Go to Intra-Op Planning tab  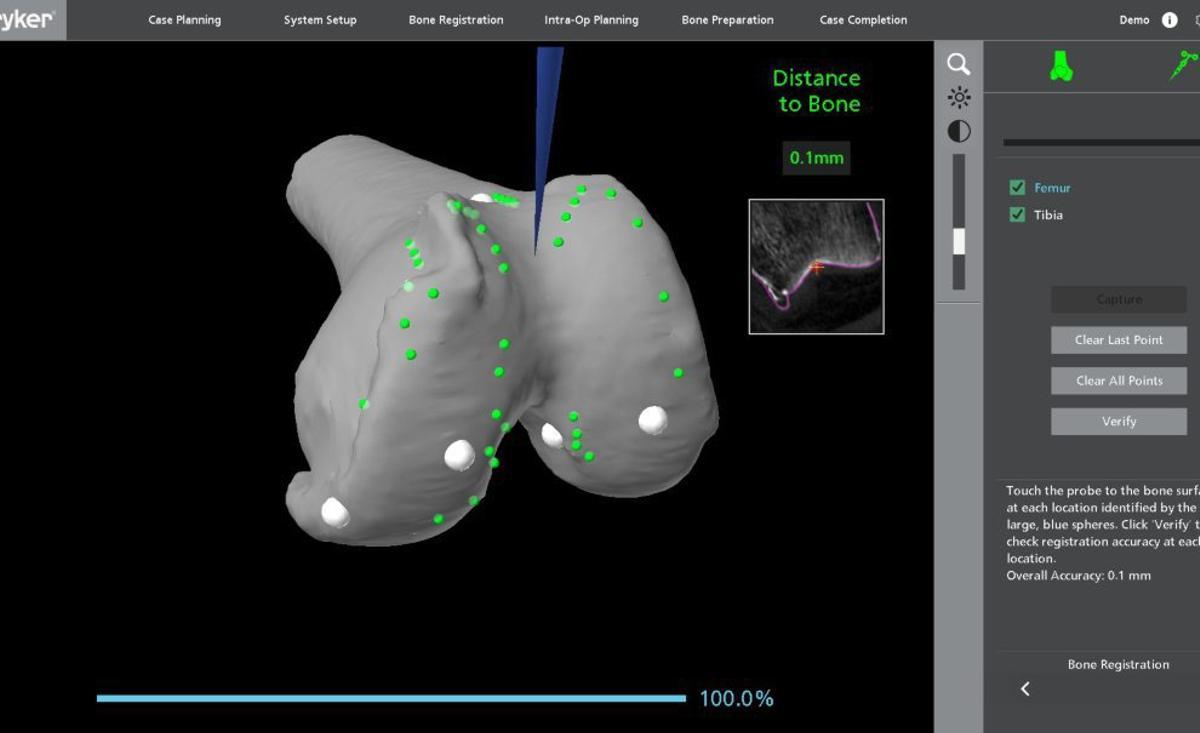[x=591, y=20]
